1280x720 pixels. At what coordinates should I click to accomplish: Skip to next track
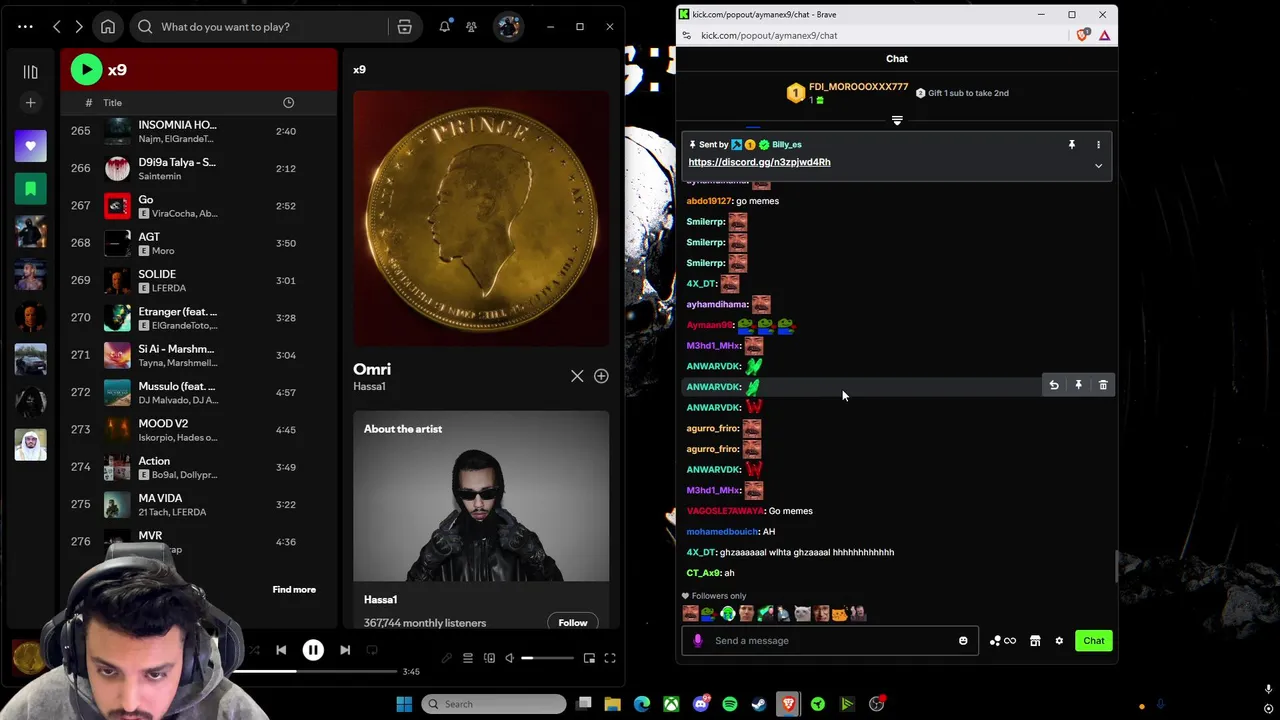[x=345, y=651]
